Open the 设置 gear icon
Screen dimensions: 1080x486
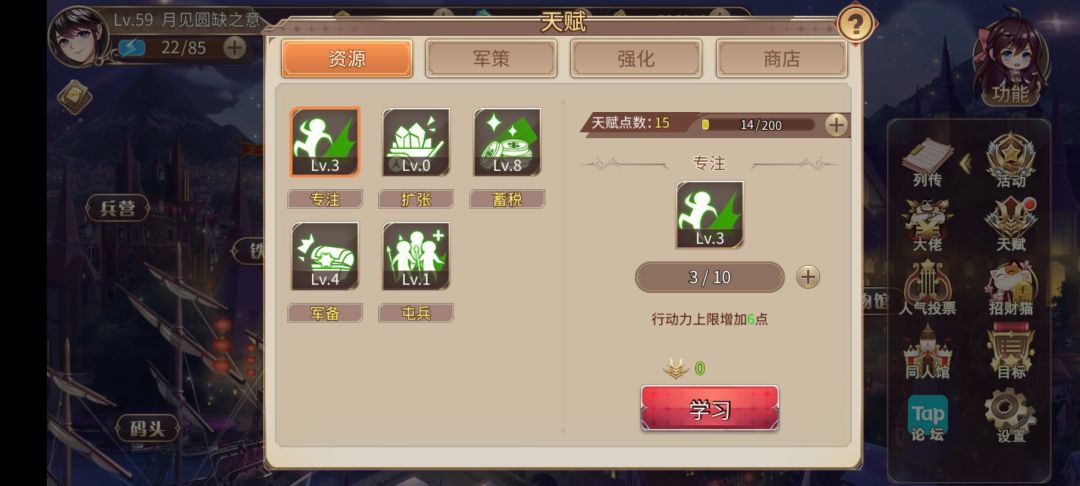click(1010, 416)
